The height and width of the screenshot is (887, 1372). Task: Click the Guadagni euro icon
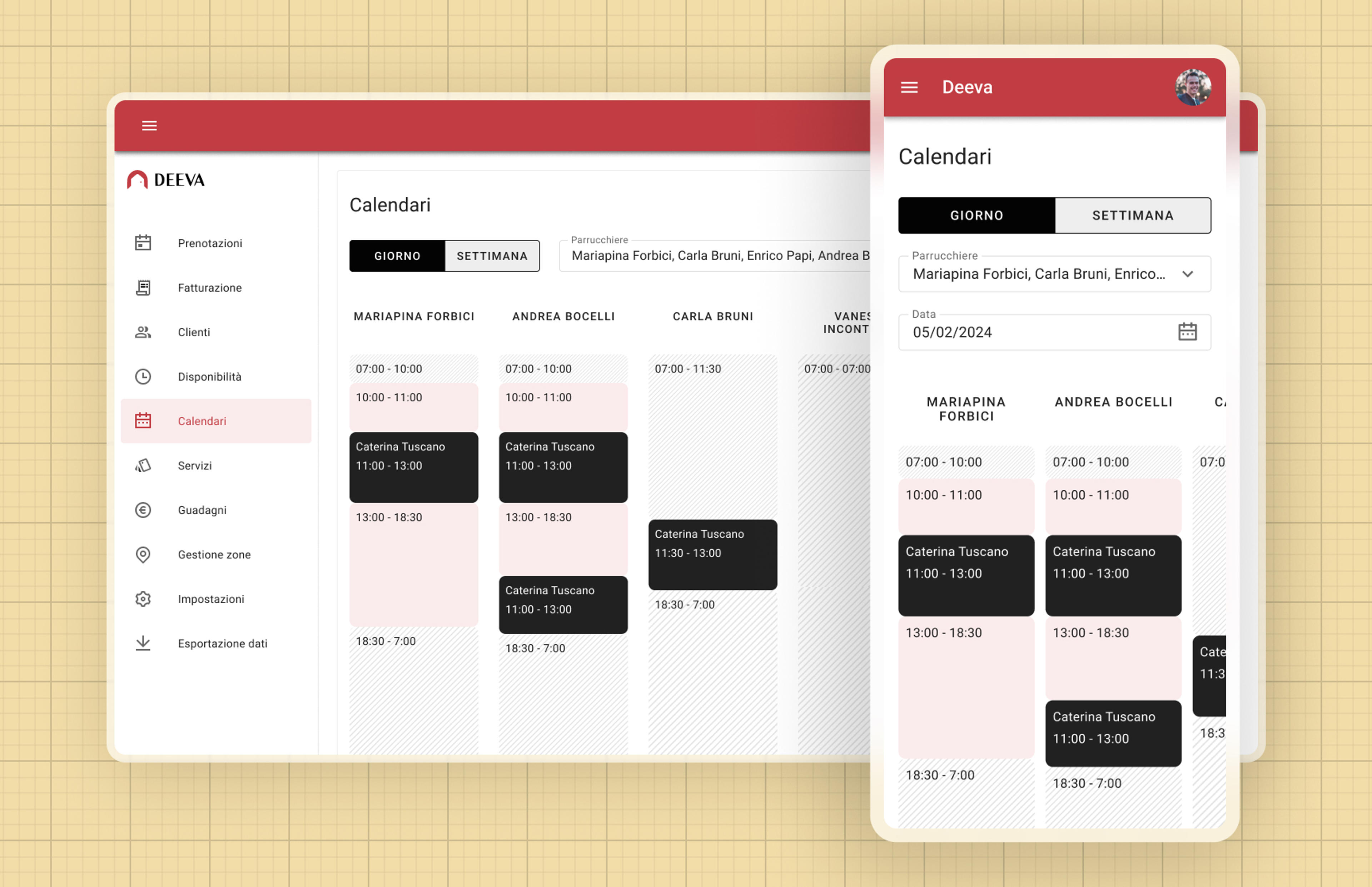click(143, 510)
